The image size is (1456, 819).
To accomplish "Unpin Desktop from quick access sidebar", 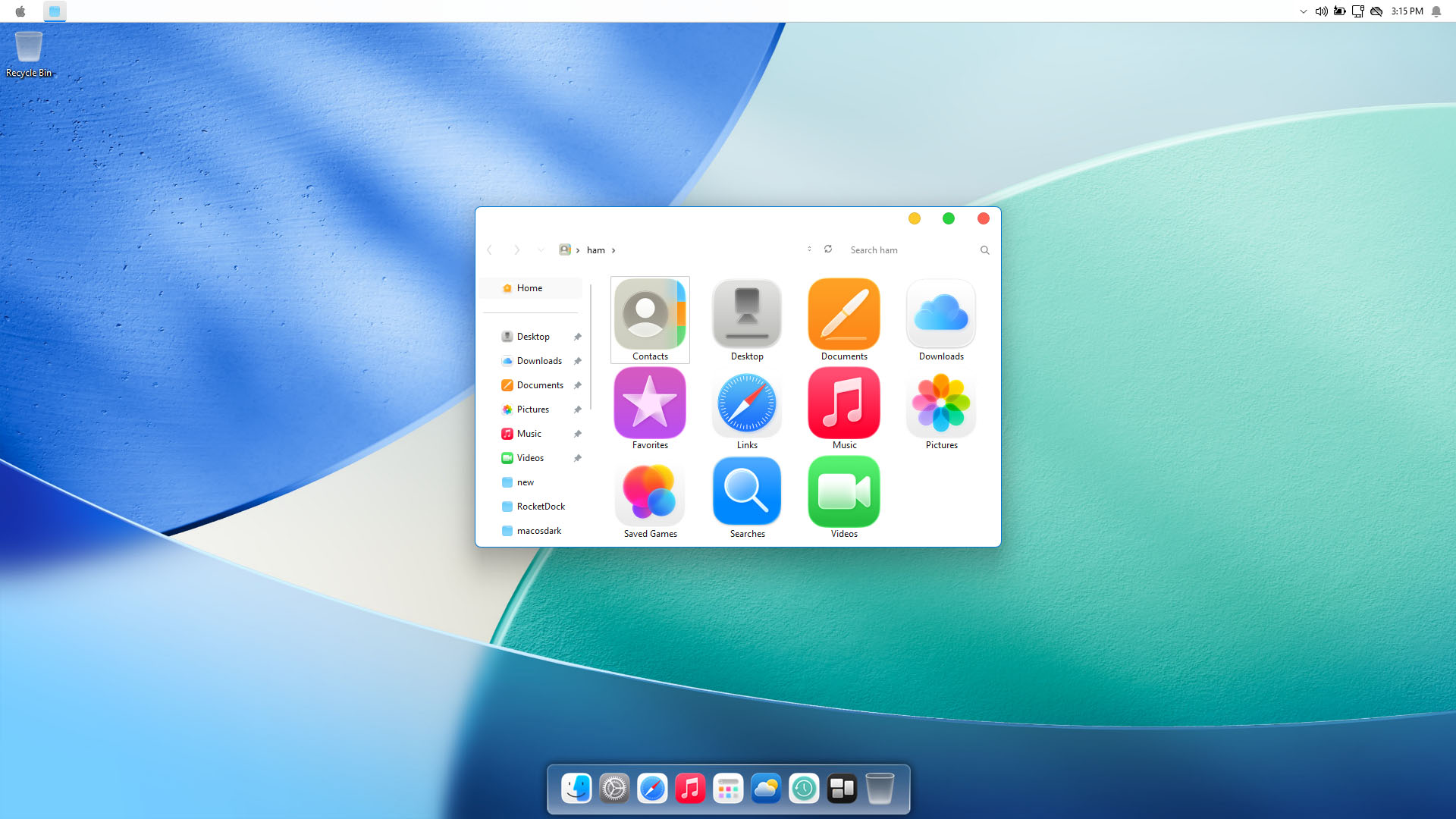I will (578, 337).
